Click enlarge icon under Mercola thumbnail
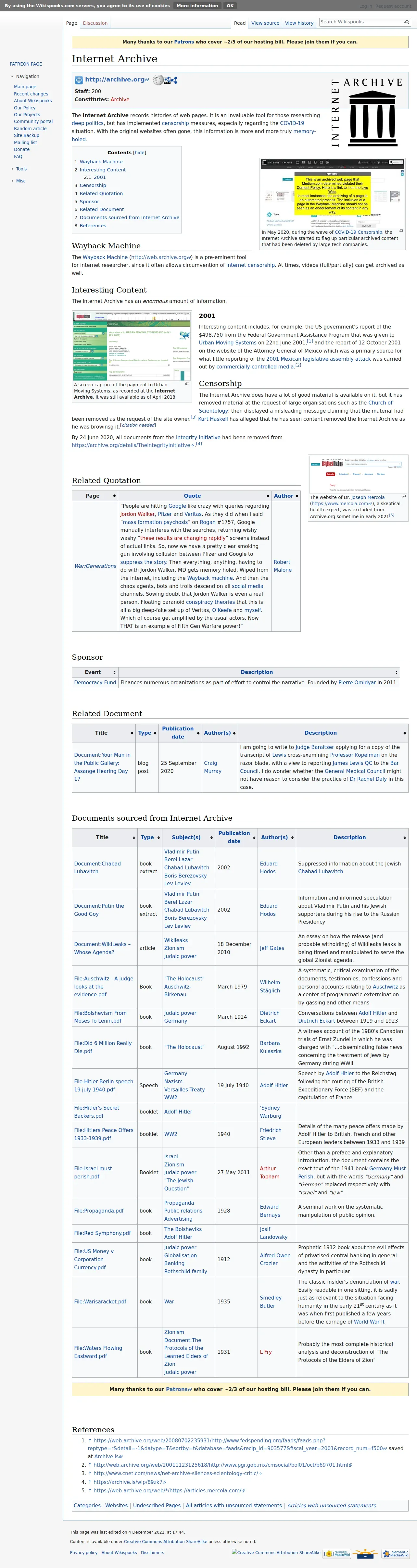This screenshot has width=417, height=1568. click(x=404, y=496)
